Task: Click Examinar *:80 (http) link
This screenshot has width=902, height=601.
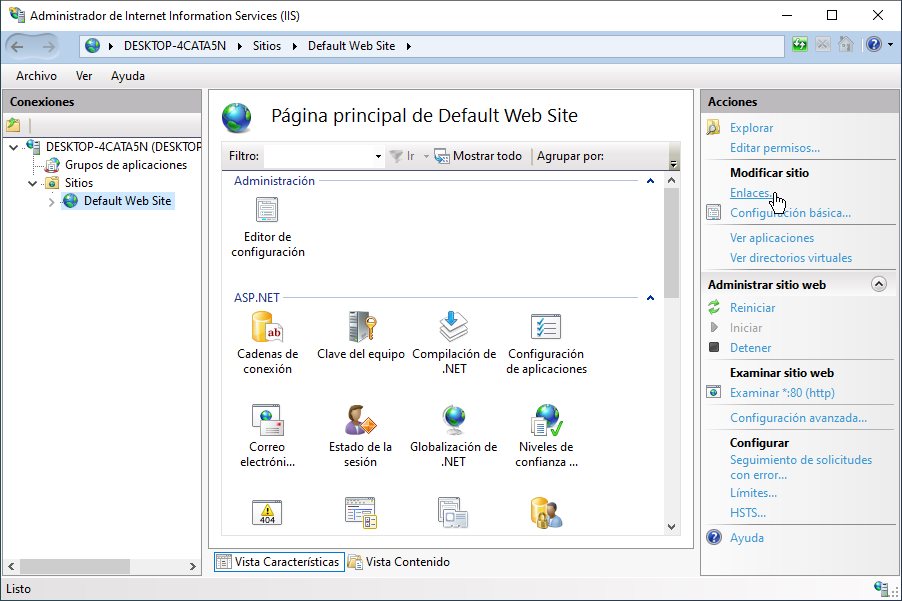Action: [x=782, y=393]
